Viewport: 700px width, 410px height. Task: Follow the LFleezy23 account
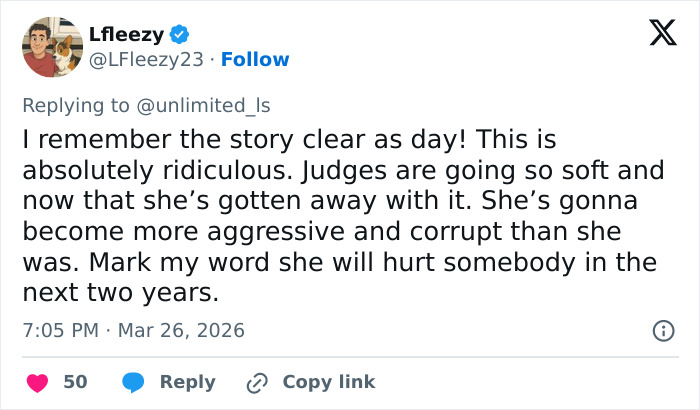click(x=255, y=60)
